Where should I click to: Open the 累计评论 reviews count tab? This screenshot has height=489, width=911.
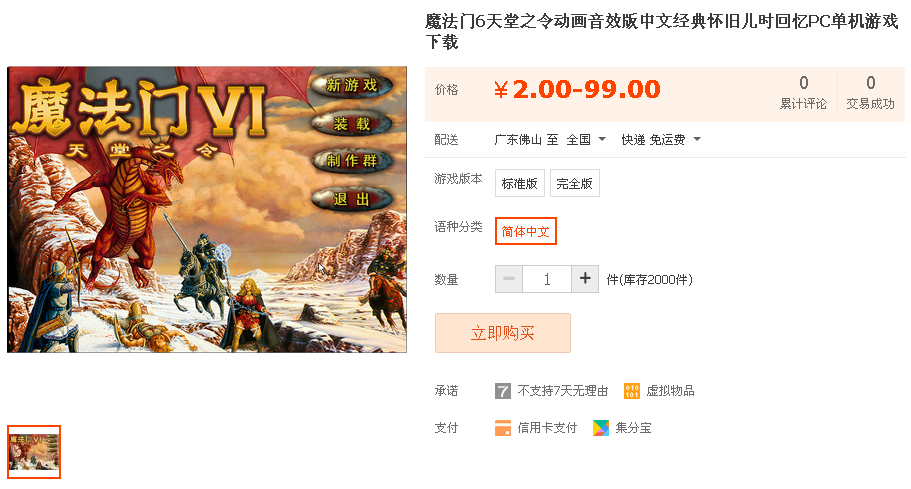coord(803,93)
